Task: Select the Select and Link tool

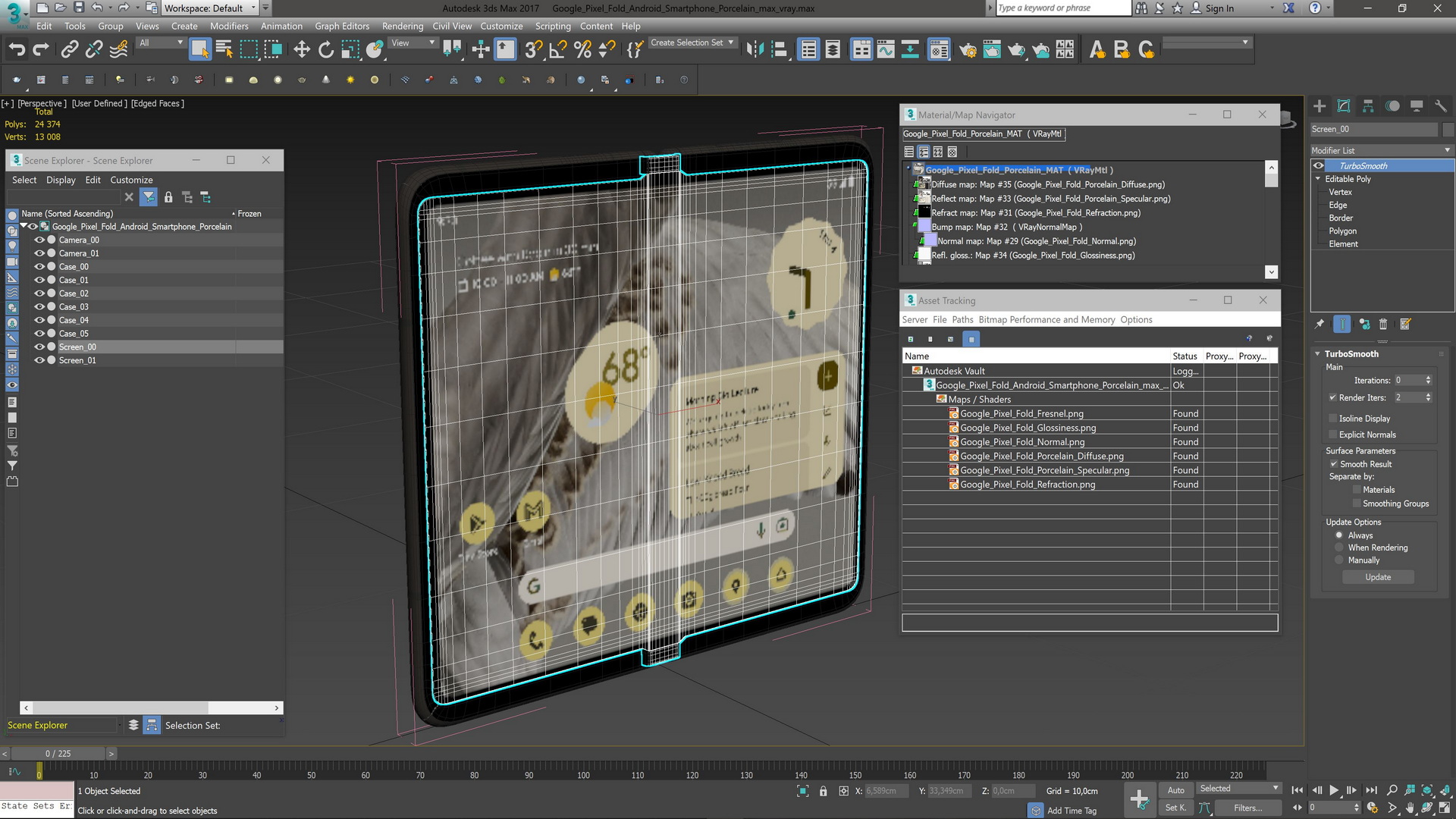Action: coord(70,50)
